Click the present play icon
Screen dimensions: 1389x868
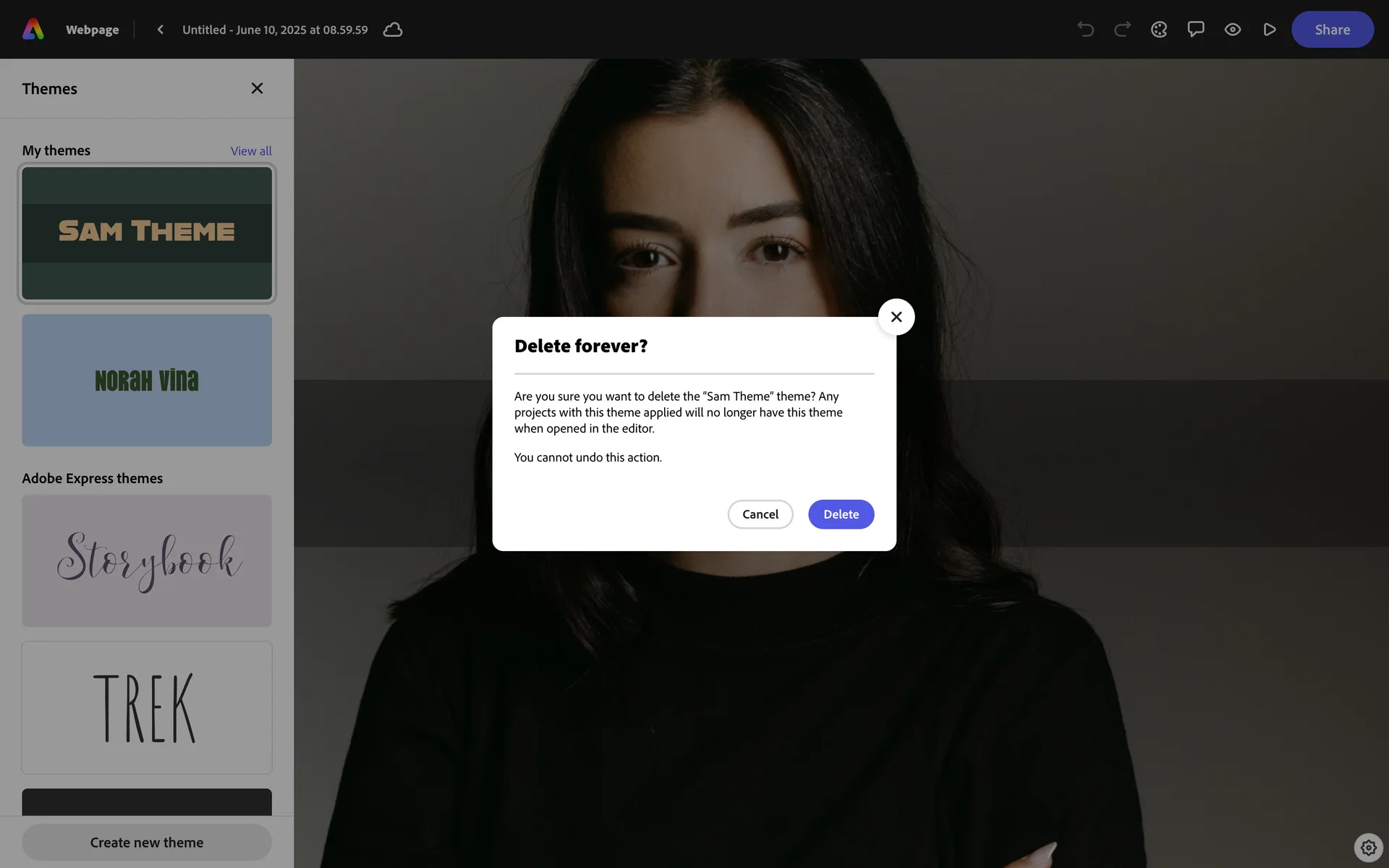(1269, 30)
